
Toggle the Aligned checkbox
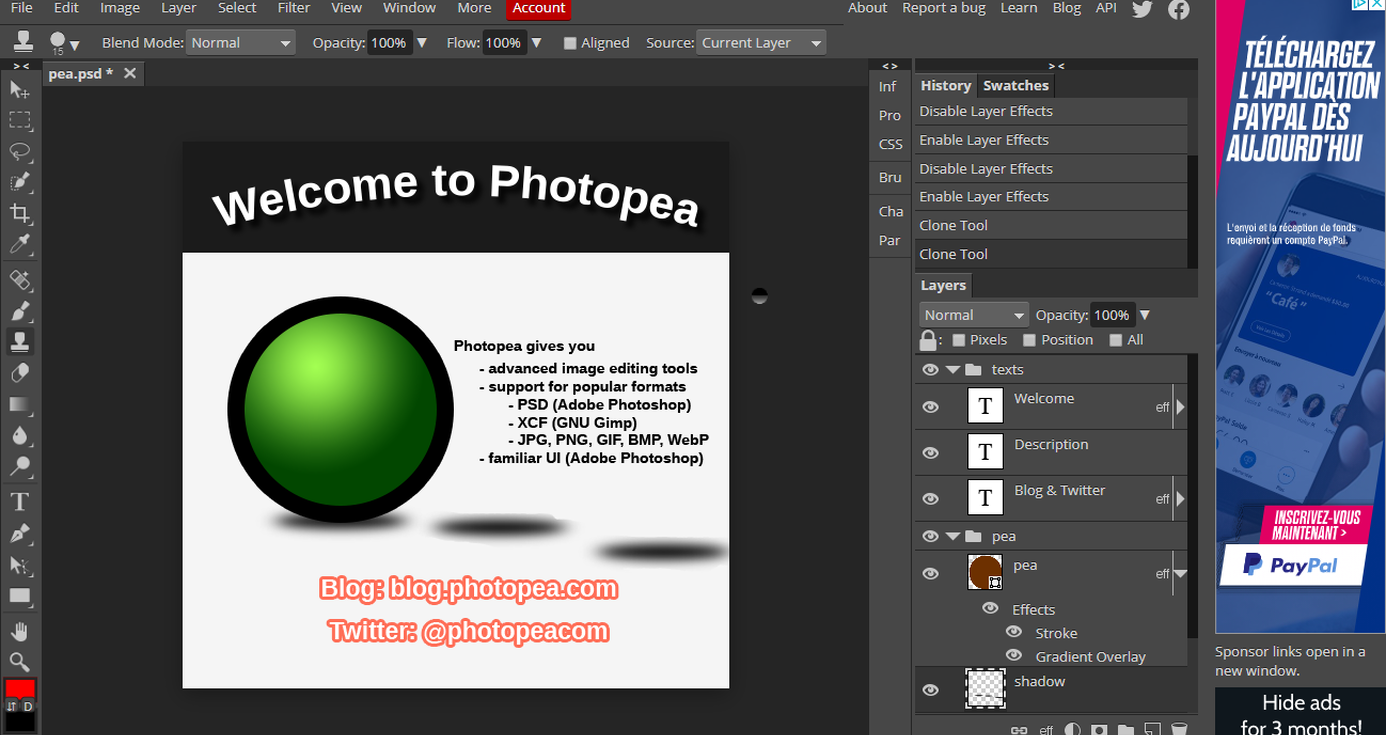[x=570, y=43]
